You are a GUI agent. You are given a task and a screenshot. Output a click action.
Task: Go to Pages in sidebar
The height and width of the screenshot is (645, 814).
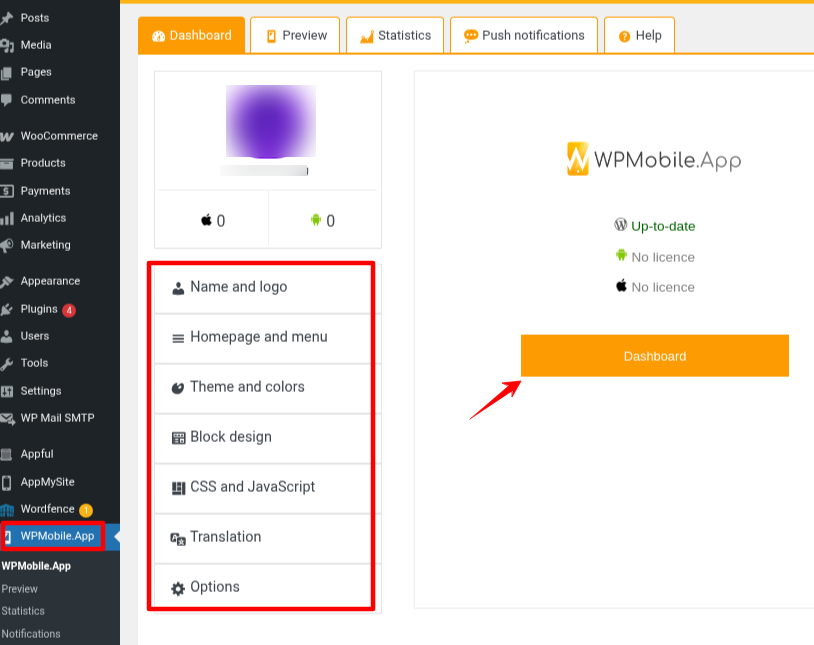(36, 72)
